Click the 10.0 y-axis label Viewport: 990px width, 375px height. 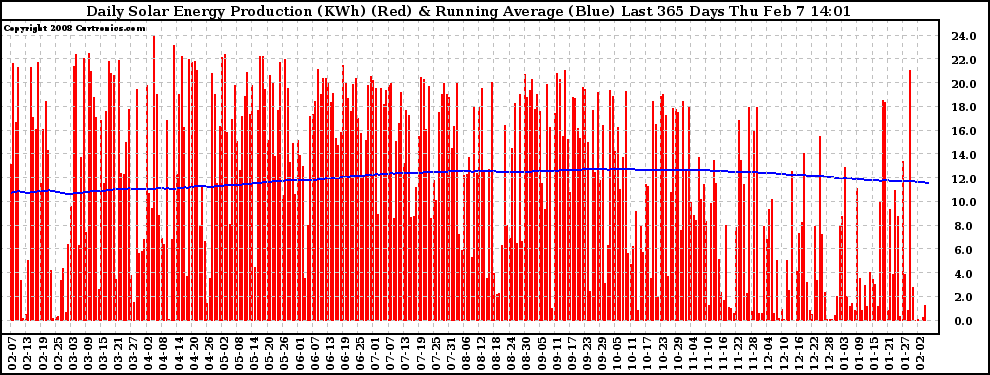pos(964,202)
